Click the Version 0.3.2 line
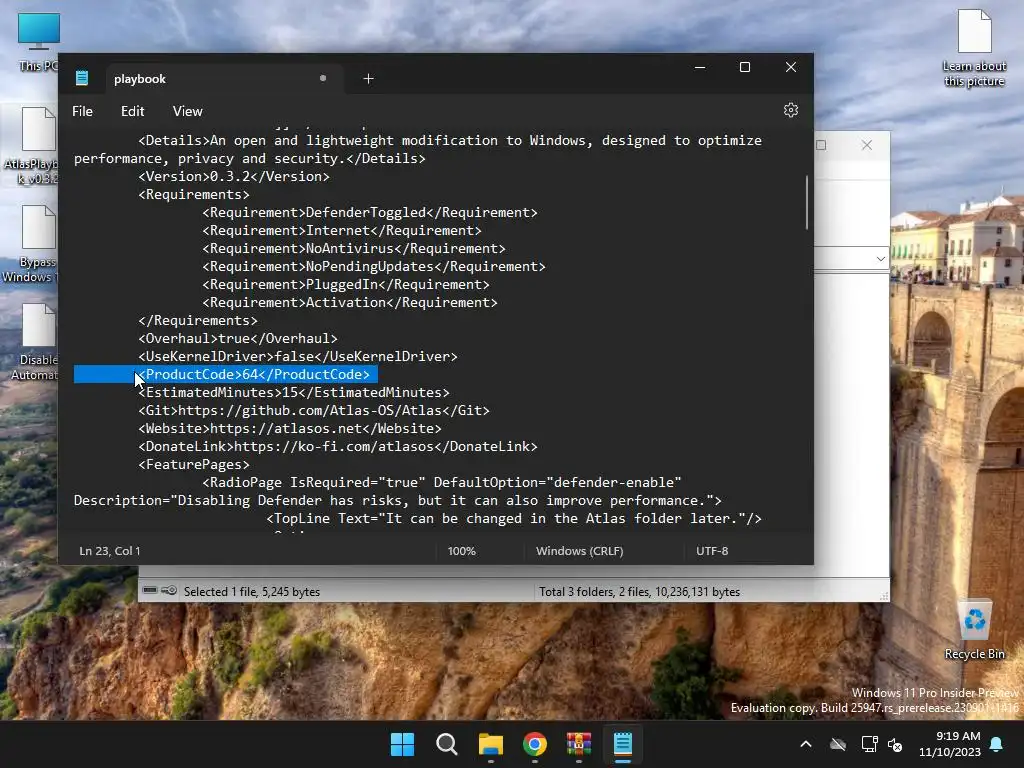This screenshot has height=768, width=1024. click(234, 176)
